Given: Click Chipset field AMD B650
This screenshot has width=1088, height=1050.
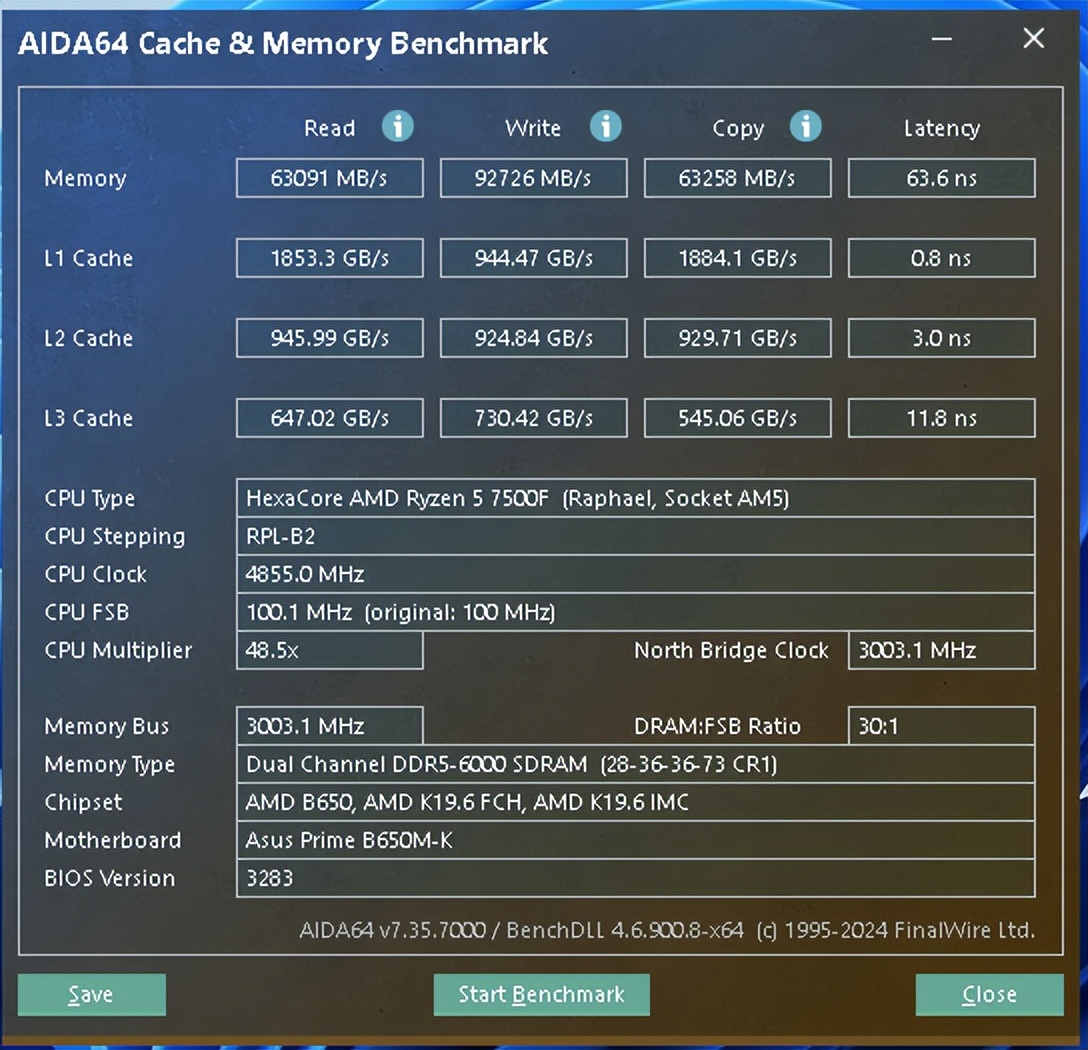Looking at the screenshot, I should tap(636, 802).
